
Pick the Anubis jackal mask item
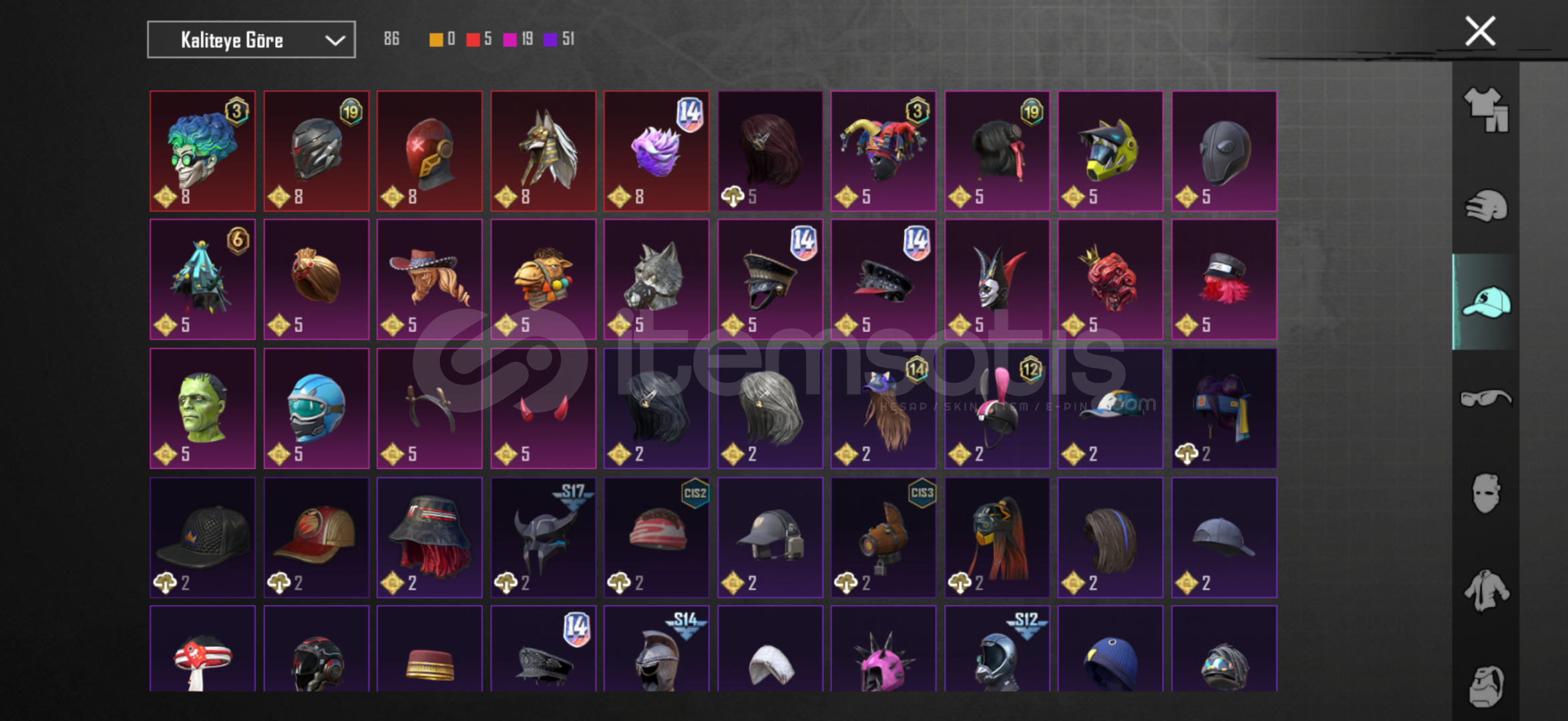point(543,151)
